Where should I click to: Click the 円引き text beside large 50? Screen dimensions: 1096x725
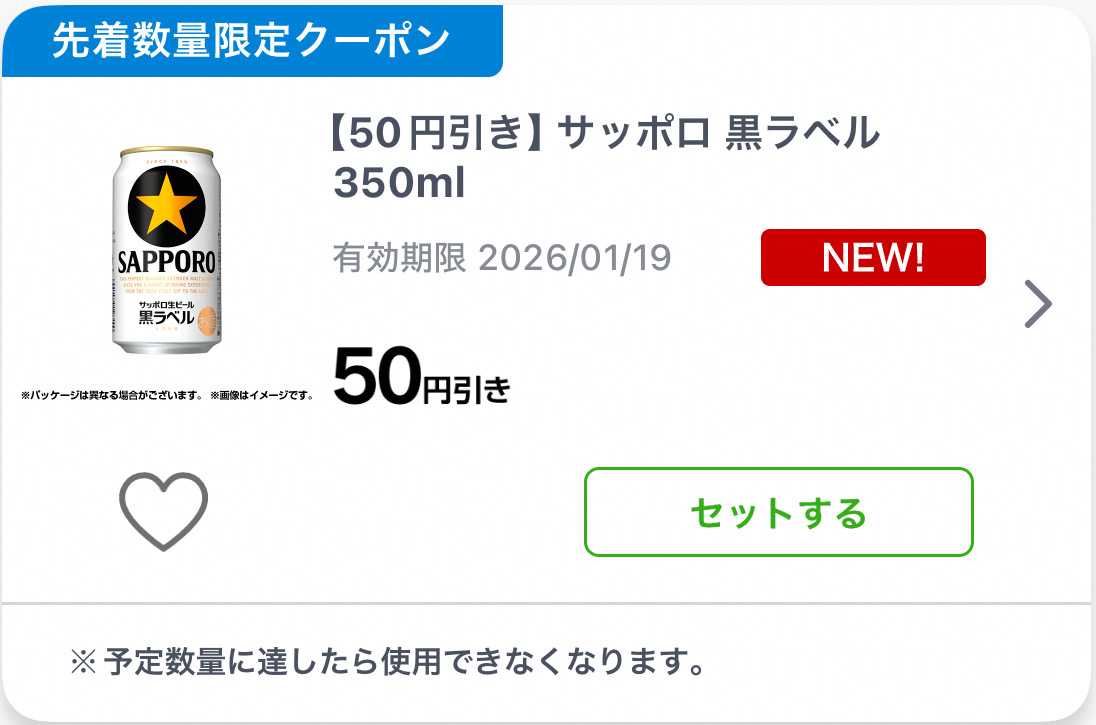(467, 390)
